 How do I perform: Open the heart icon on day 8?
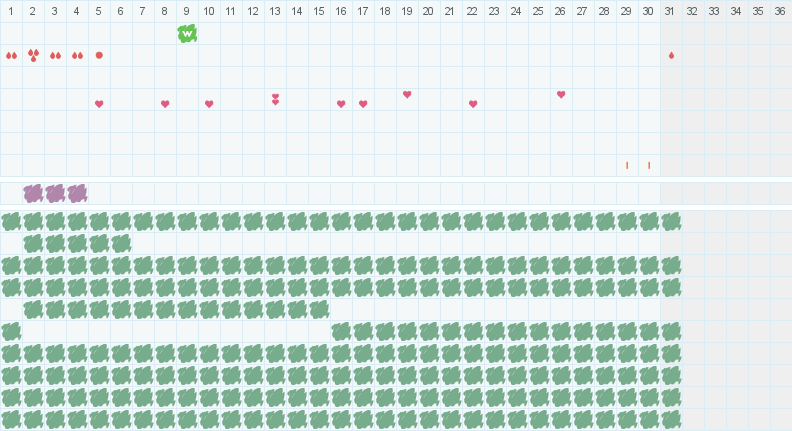165,104
